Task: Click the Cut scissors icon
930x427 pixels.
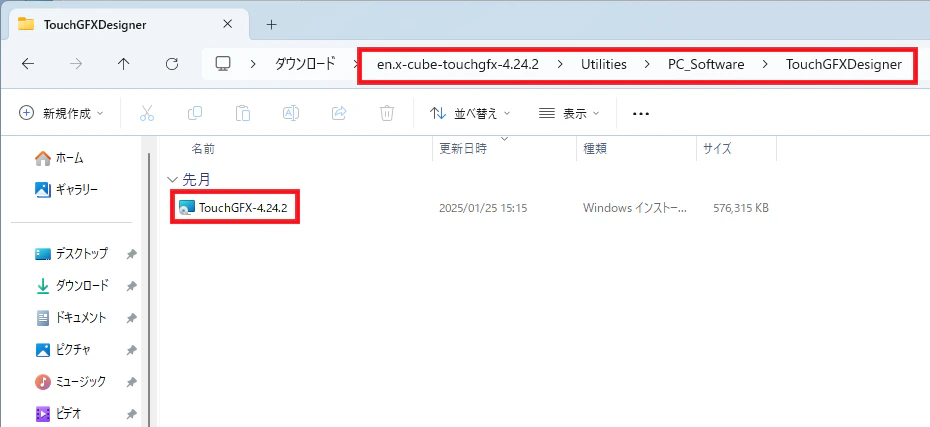Action: tap(147, 113)
